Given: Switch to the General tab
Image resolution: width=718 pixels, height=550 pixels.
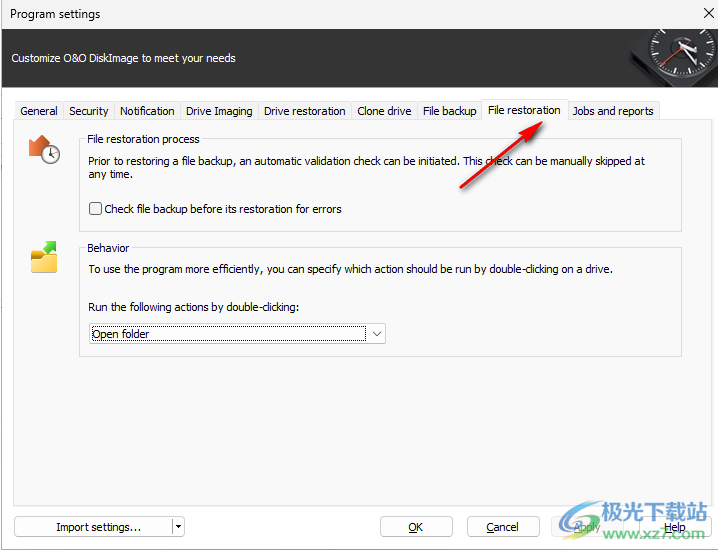Looking at the screenshot, I should point(39,111).
